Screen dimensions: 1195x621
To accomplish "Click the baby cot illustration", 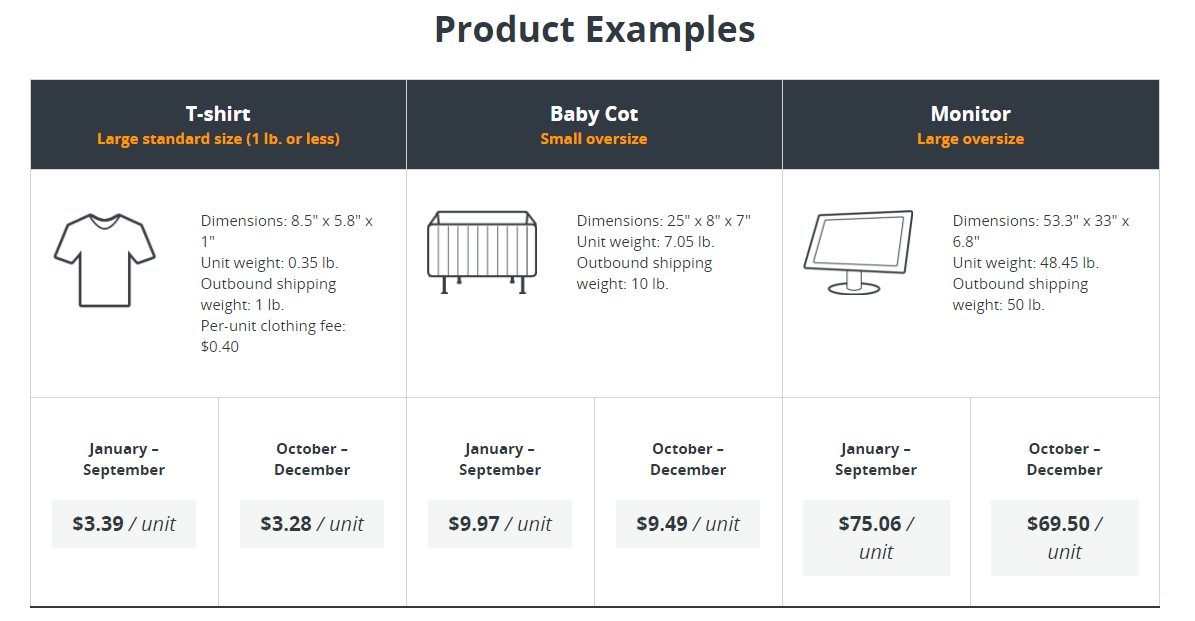I will 482,252.
